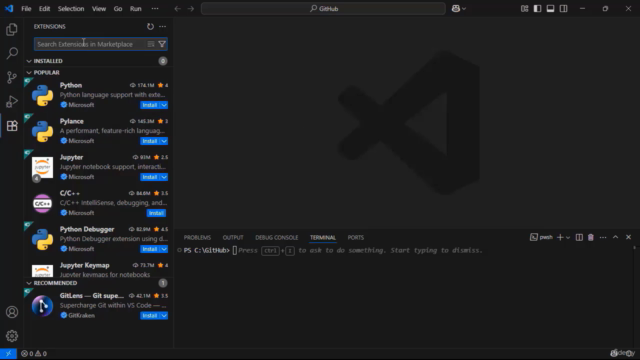Install the Python Debugger extension
Screen dimensions: 640x360
click(150, 249)
